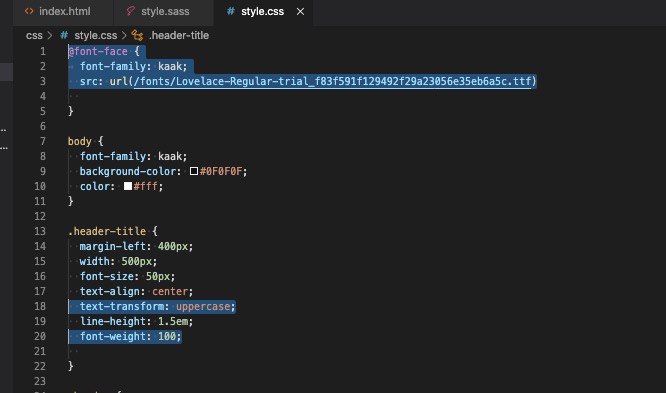Click line number 1 in the gutter

click(43, 51)
